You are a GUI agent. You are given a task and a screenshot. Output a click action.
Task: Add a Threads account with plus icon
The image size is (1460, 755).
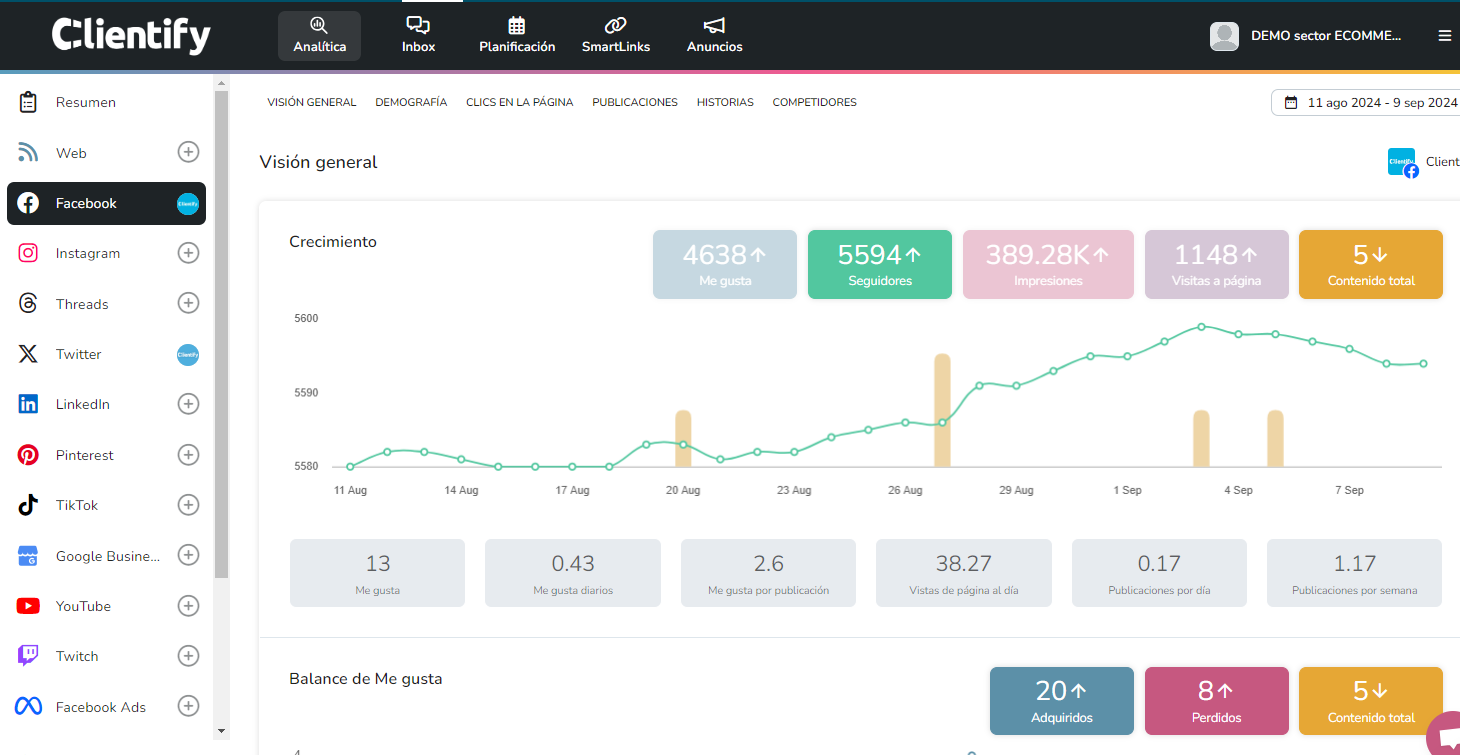[188, 303]
